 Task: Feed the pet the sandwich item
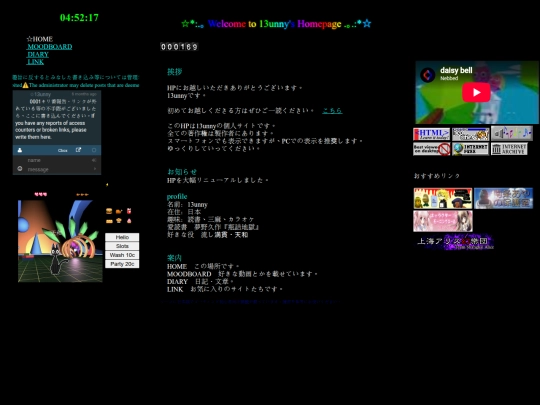tap(109, 221)
